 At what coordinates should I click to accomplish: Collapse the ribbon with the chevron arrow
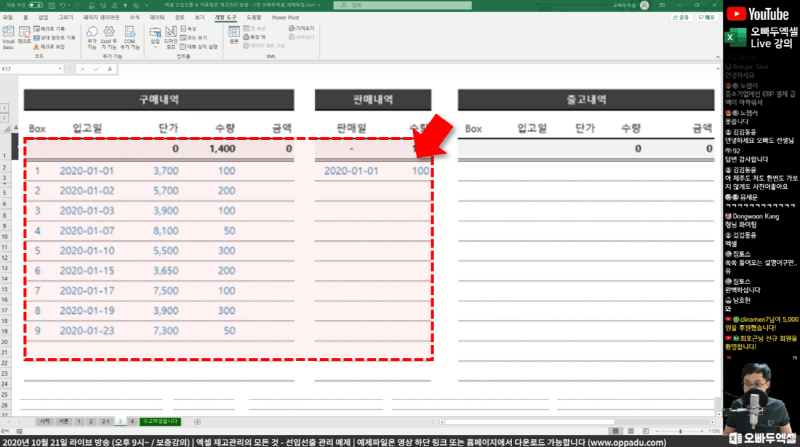717,57
